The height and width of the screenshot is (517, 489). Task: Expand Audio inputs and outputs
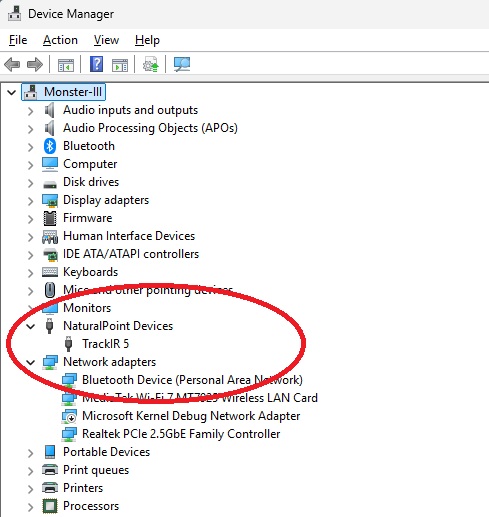[31, 111]
